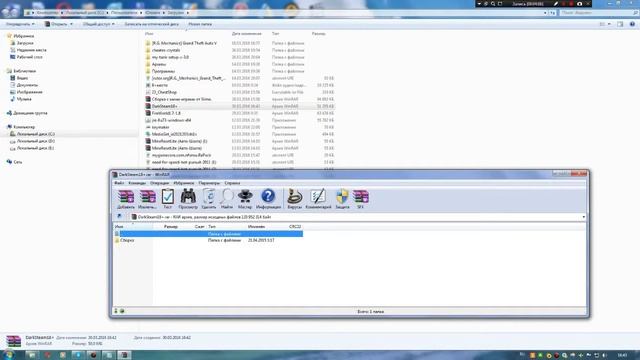Click the Защита shield protection icon
The image size is (640, 360).
click(342, 199)
